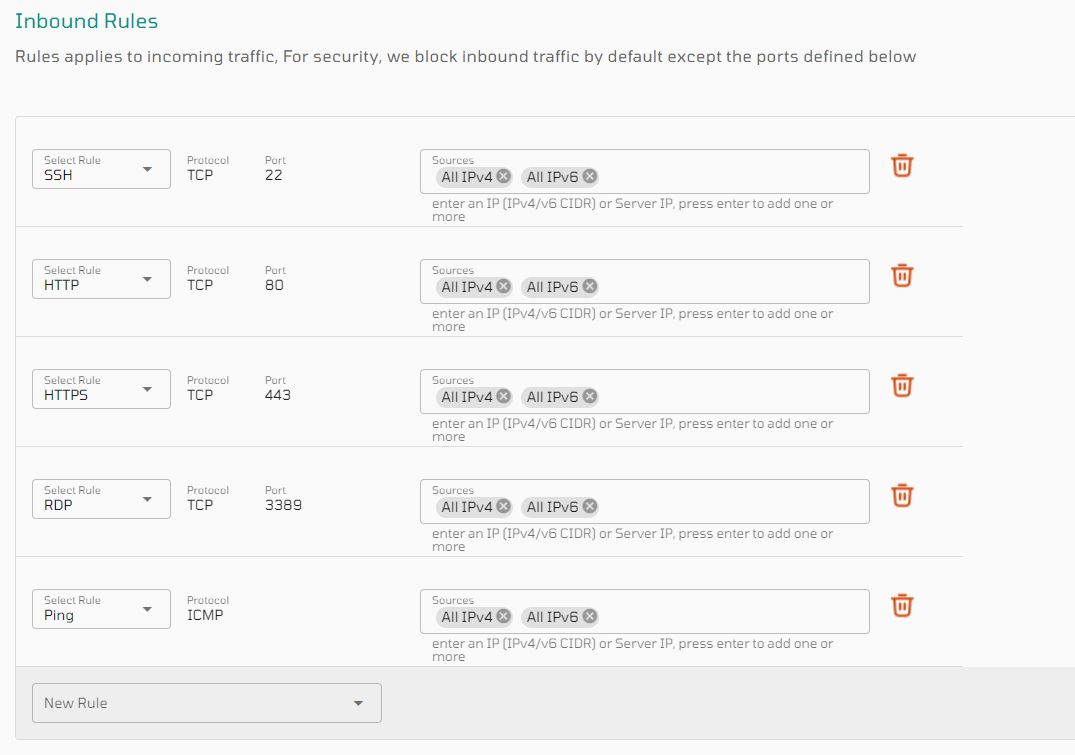Image resolution: width=1075 pixels, height=755 pixels.
Task: Delete the HTTP inbound rule
Action: (x=902, y=276)
